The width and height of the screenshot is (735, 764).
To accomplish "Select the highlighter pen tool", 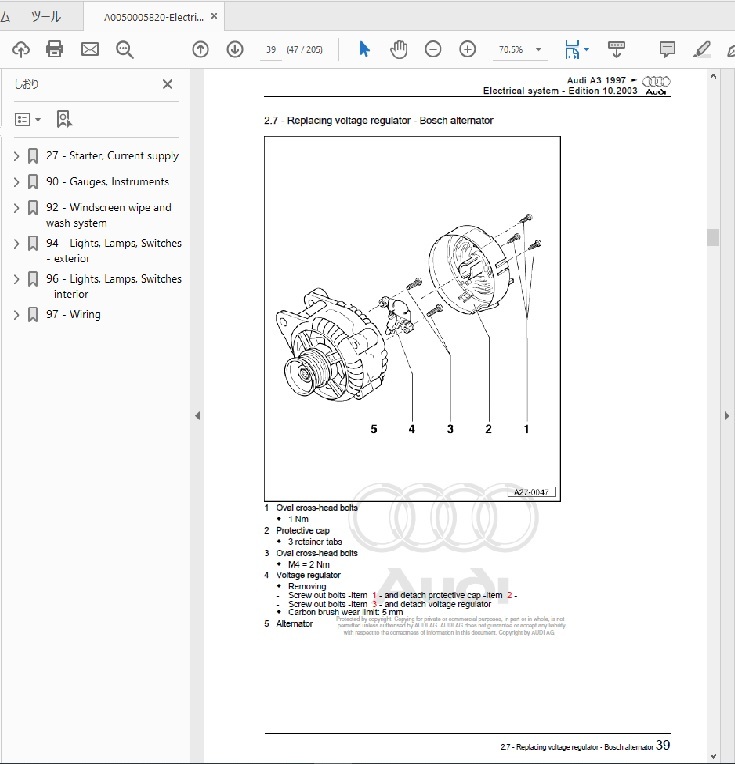I will (702, 49).
